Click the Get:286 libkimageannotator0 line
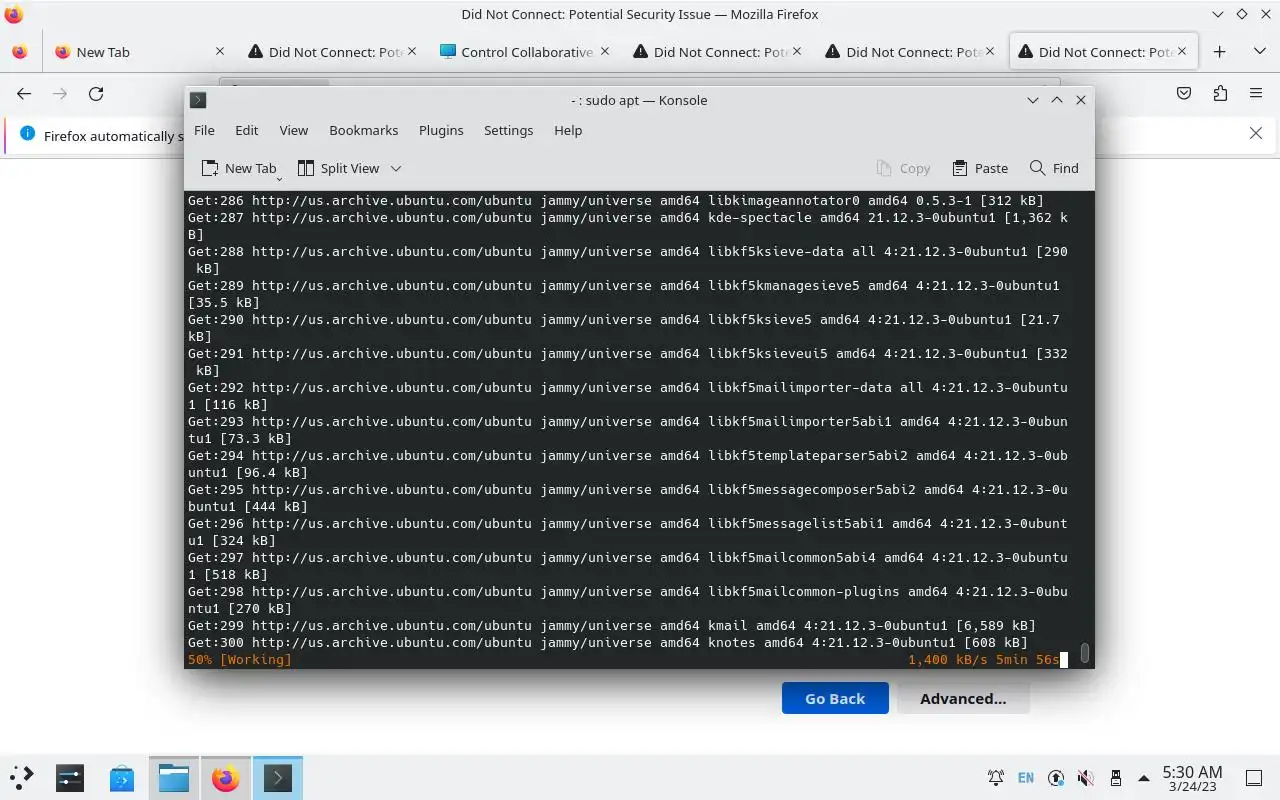1280x800 pixels. tap(616, 201)
